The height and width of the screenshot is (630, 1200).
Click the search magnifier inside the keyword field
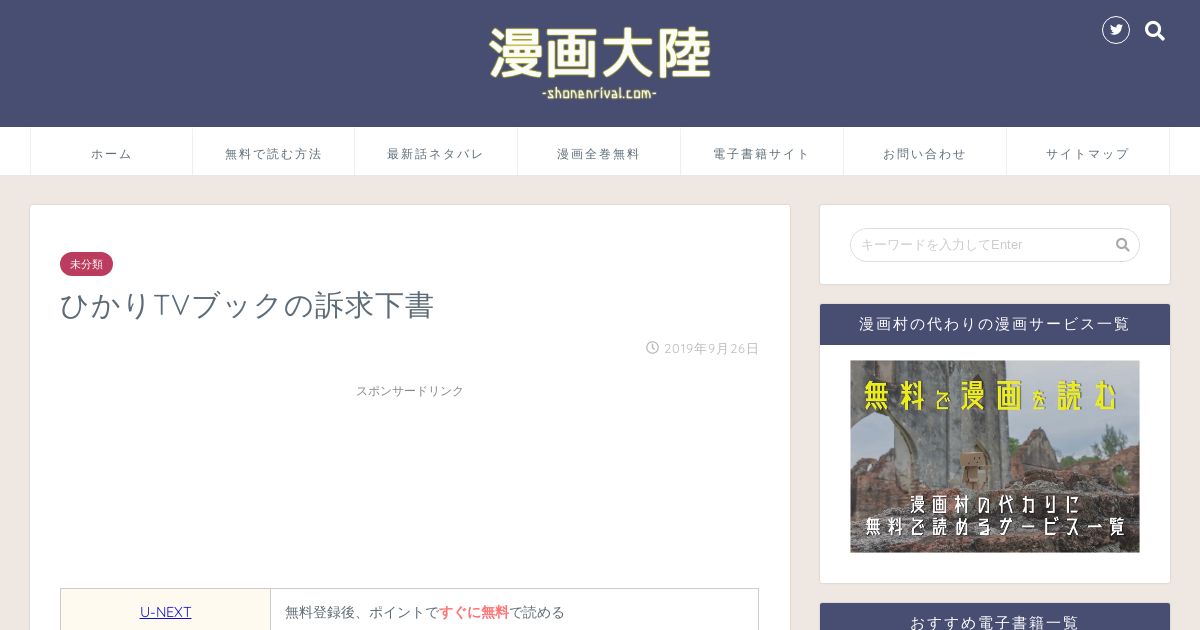click(1123, 245)
